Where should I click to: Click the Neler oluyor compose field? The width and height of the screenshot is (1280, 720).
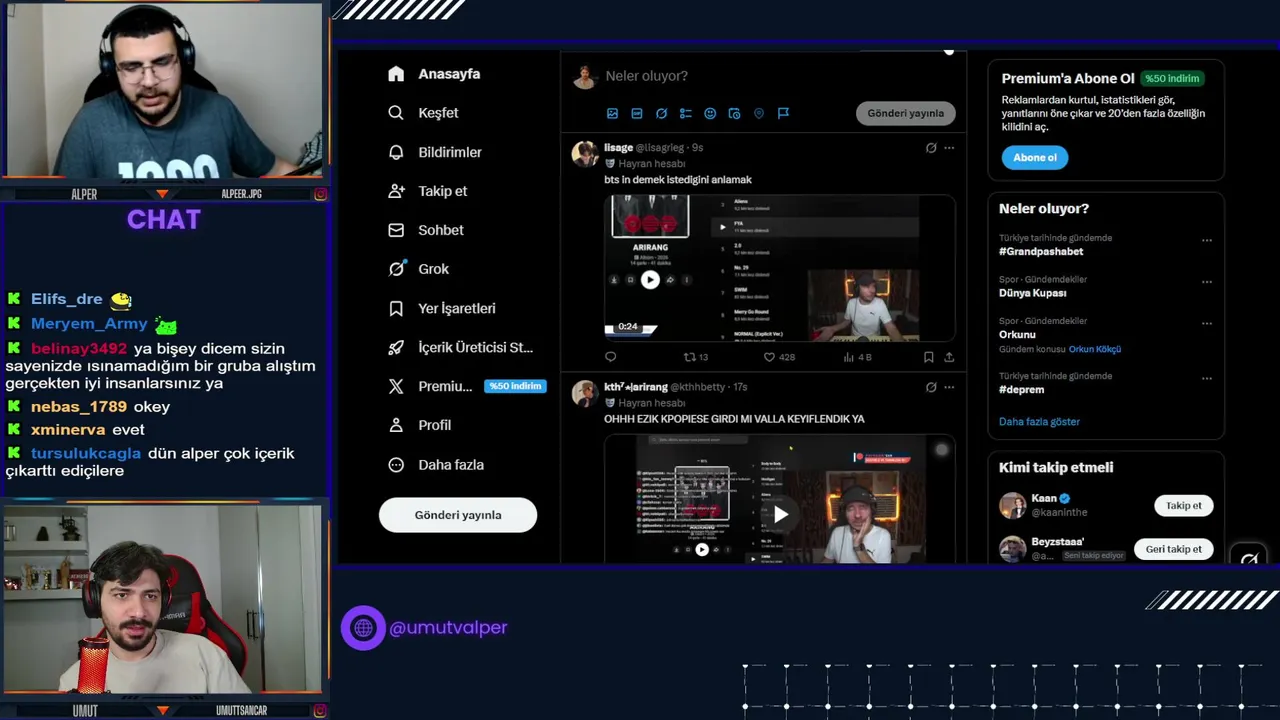(646, 76)
